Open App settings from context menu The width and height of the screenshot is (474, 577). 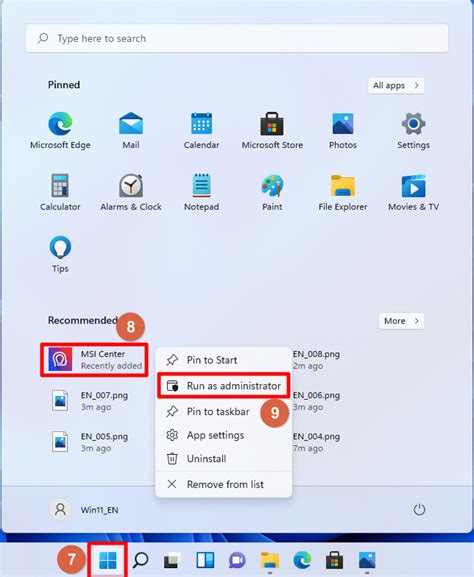tap(224, 435)
